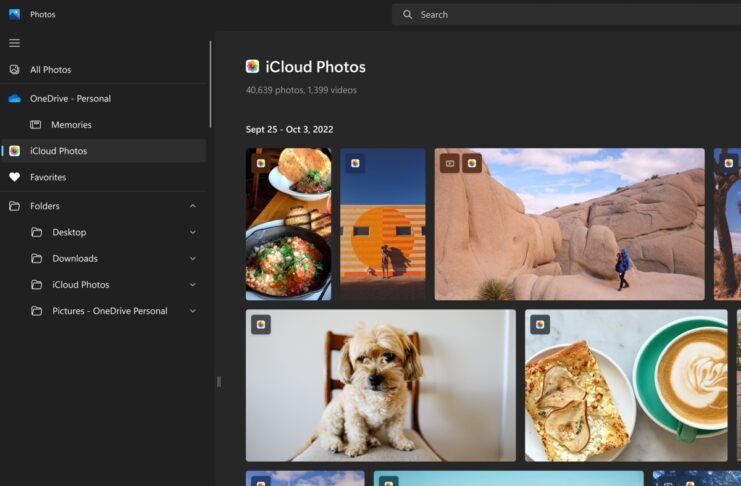Open the Downloads folder entry
Viewport: 741px width, 486px height.
coord(104,259)
